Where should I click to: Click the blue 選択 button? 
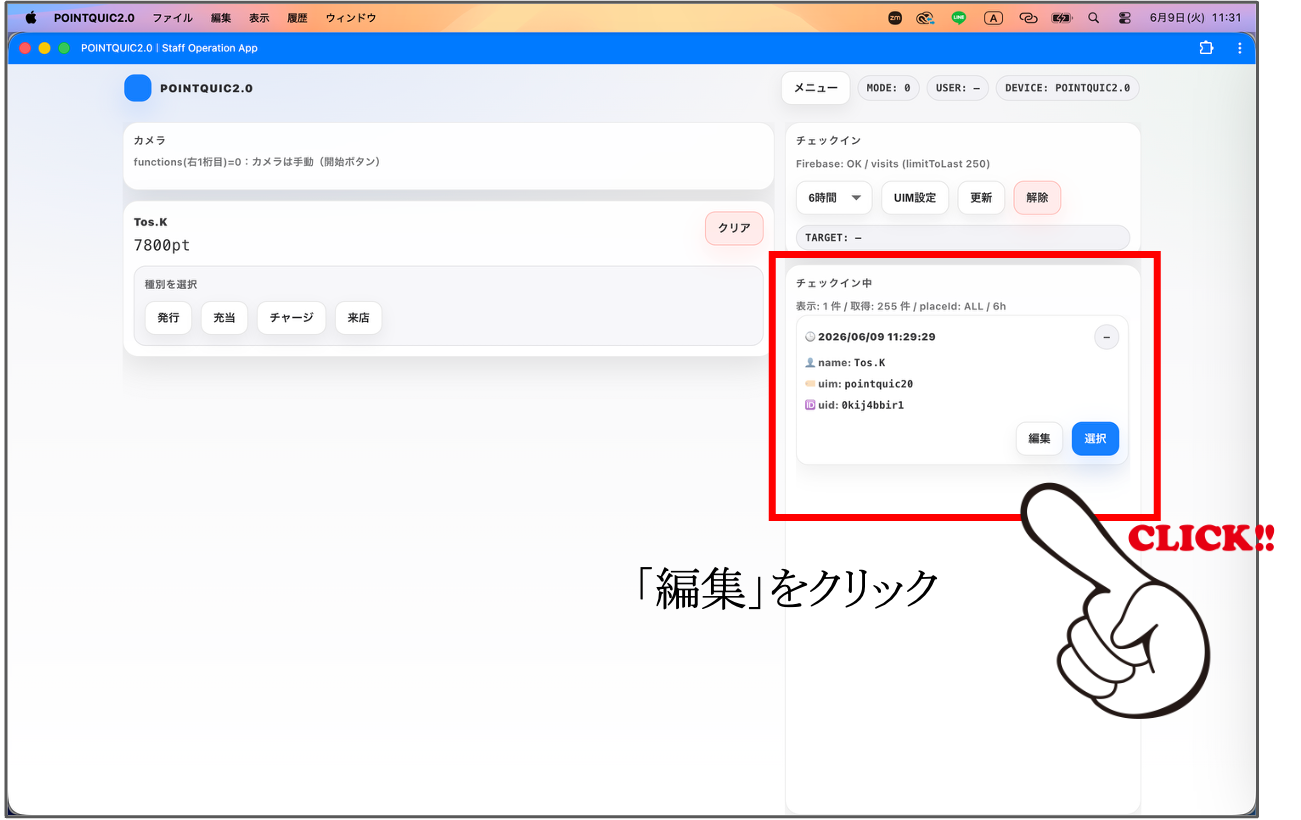pyautogui.click(x=1095, y=439)
